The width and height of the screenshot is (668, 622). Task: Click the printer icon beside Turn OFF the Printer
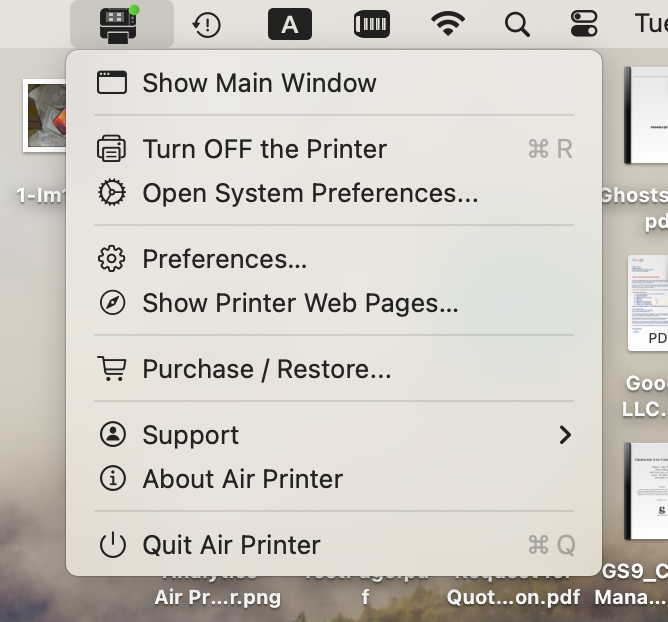coord(112,149)
